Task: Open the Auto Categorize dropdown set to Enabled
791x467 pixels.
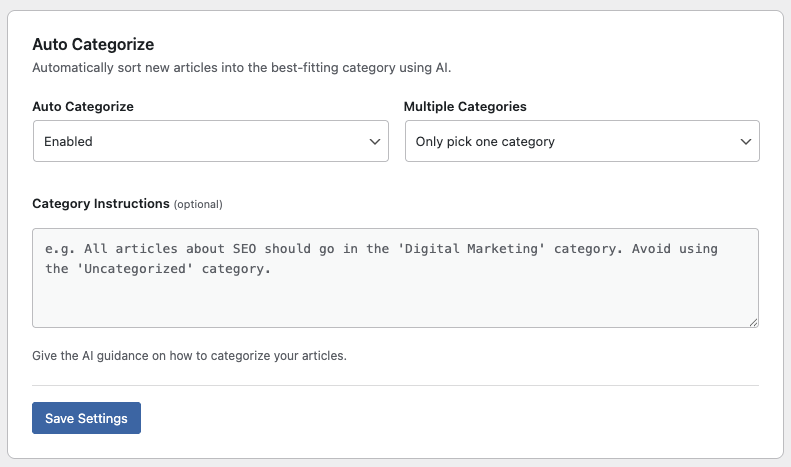Action: (x=211, y=141)
